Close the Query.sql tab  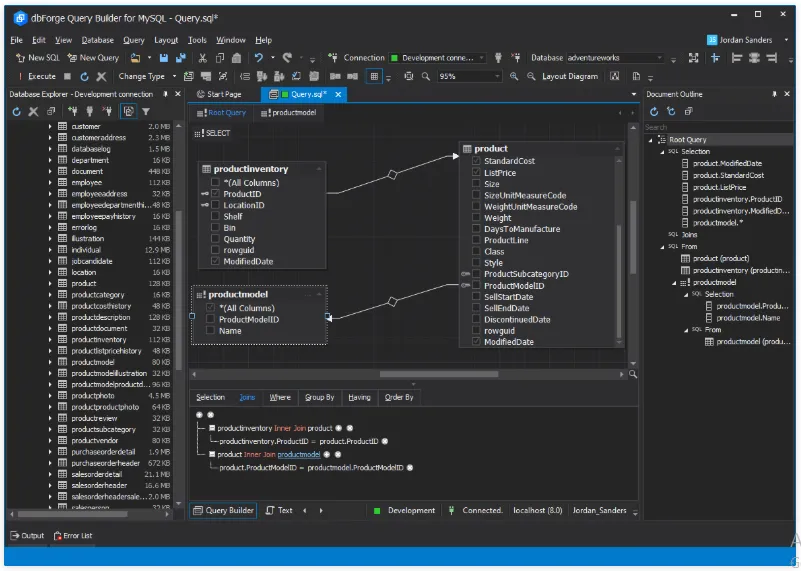338,94
